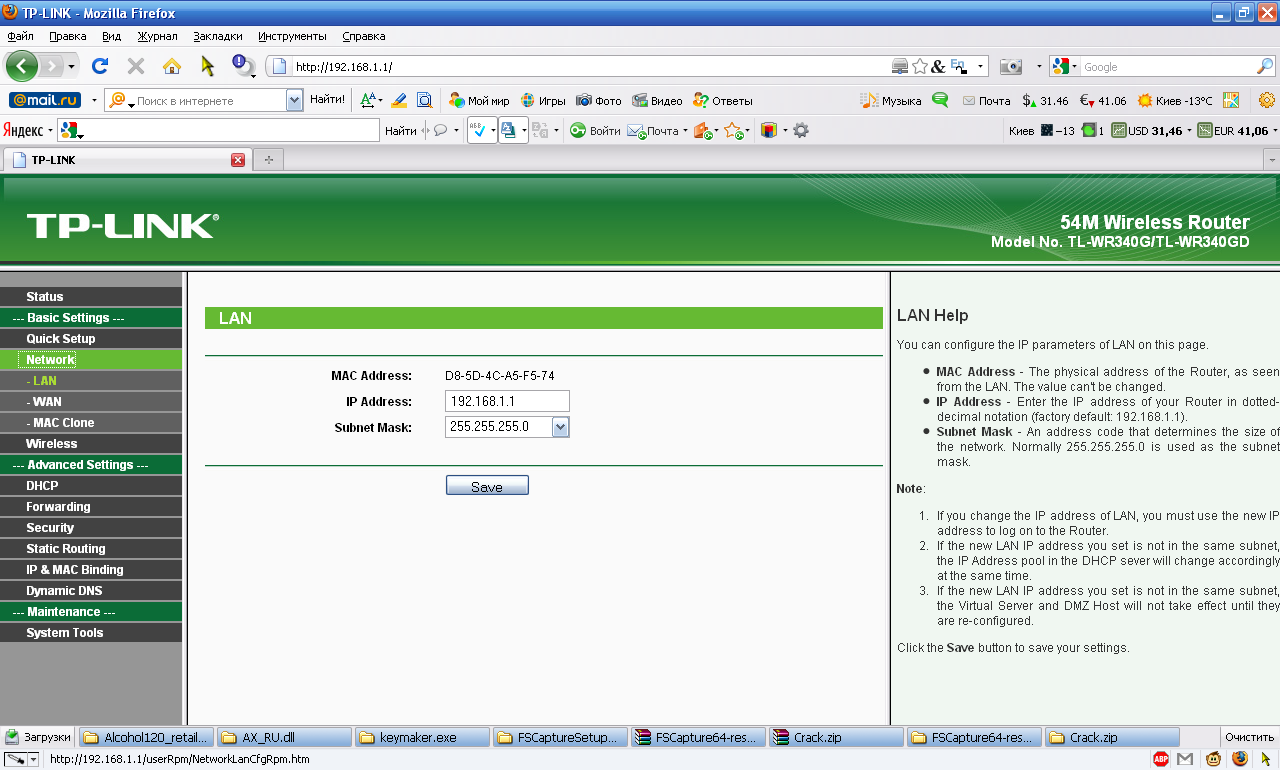Open the Правка menu
This screenshot has width=1280, height=770.
(67, 36)
